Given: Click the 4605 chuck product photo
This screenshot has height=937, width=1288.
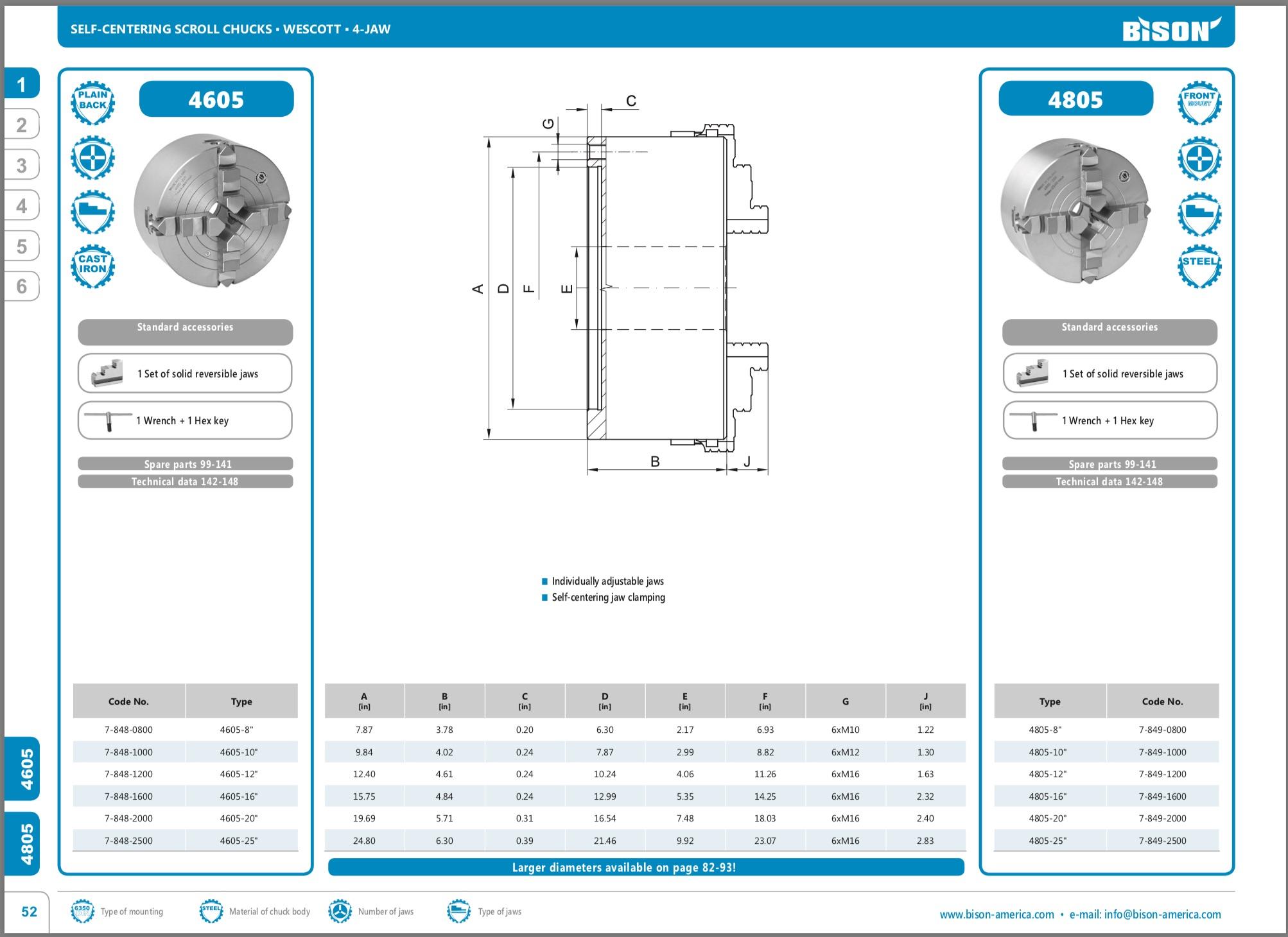Looking at the screenshot, I should 213,211.
